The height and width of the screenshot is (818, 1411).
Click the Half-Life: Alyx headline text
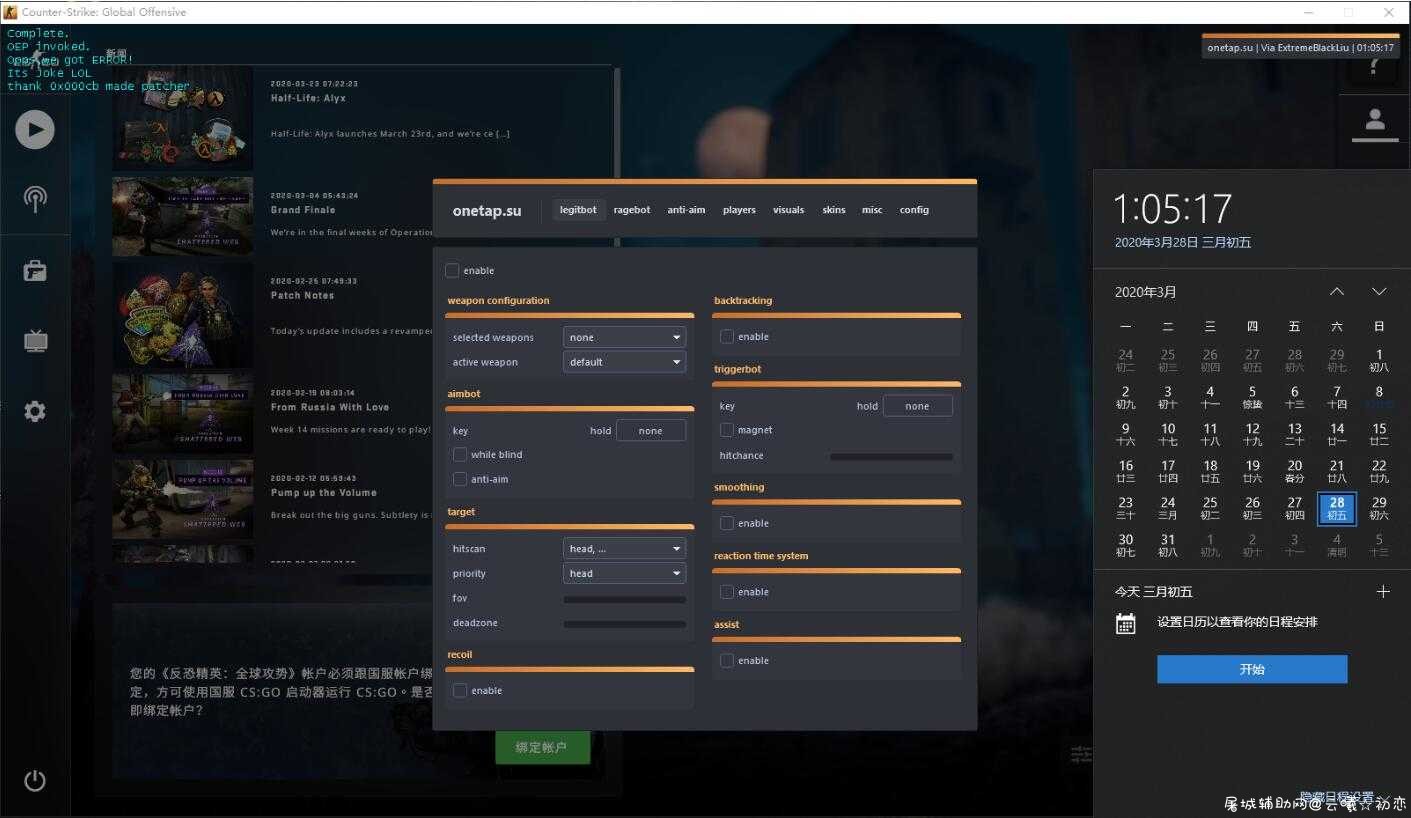click(308, 99)
